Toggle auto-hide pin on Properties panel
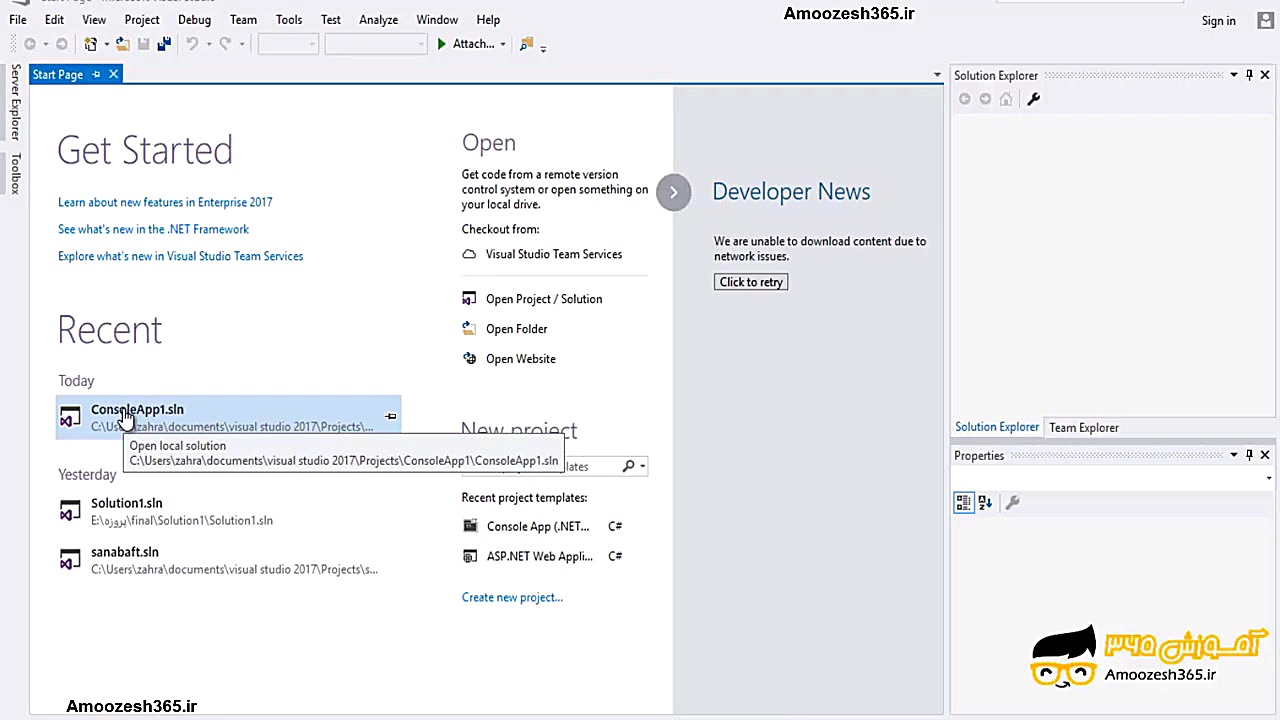This screenshot has height=720, width=1280. 1249,455
